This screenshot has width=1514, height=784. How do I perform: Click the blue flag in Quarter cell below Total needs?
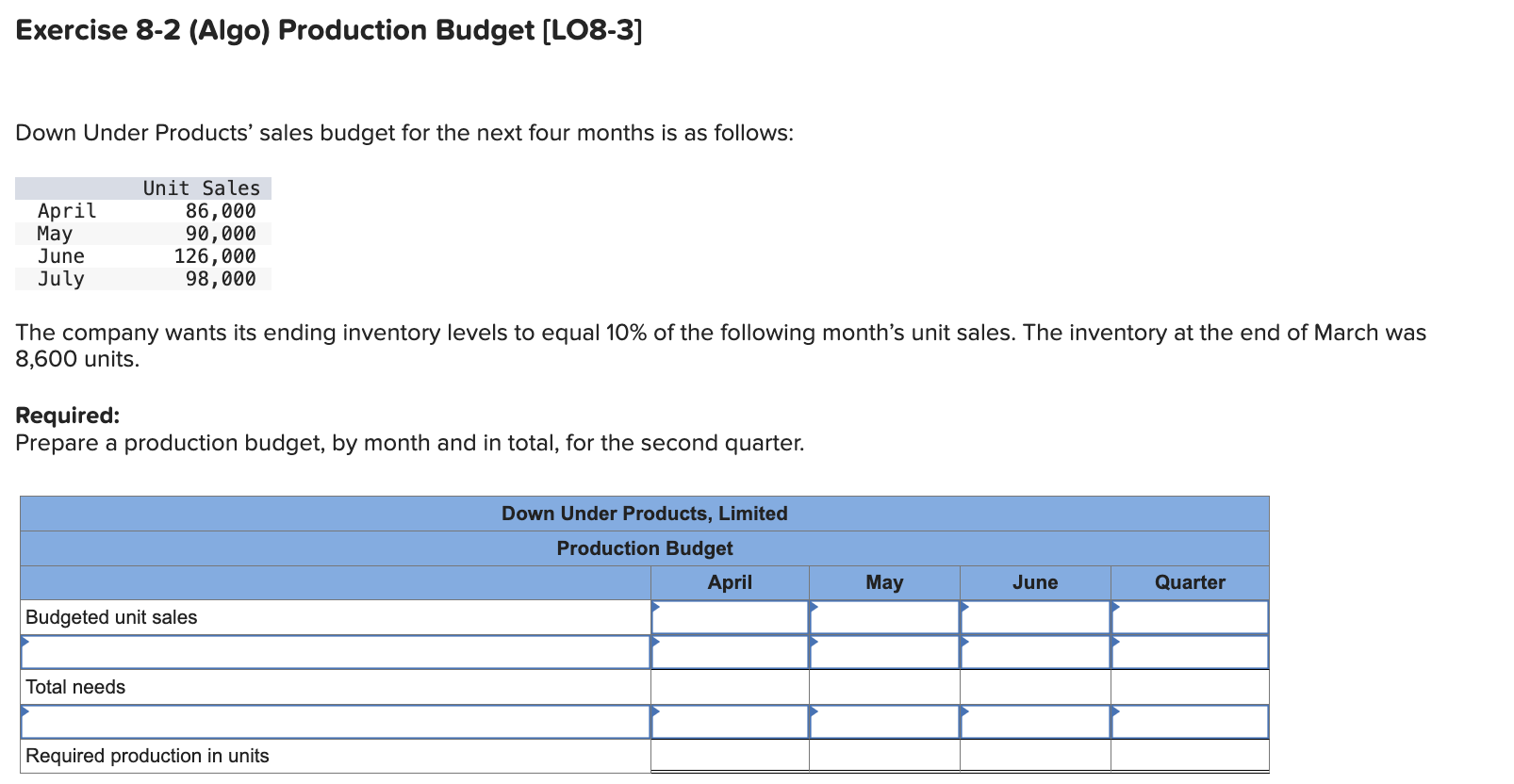1116,712
